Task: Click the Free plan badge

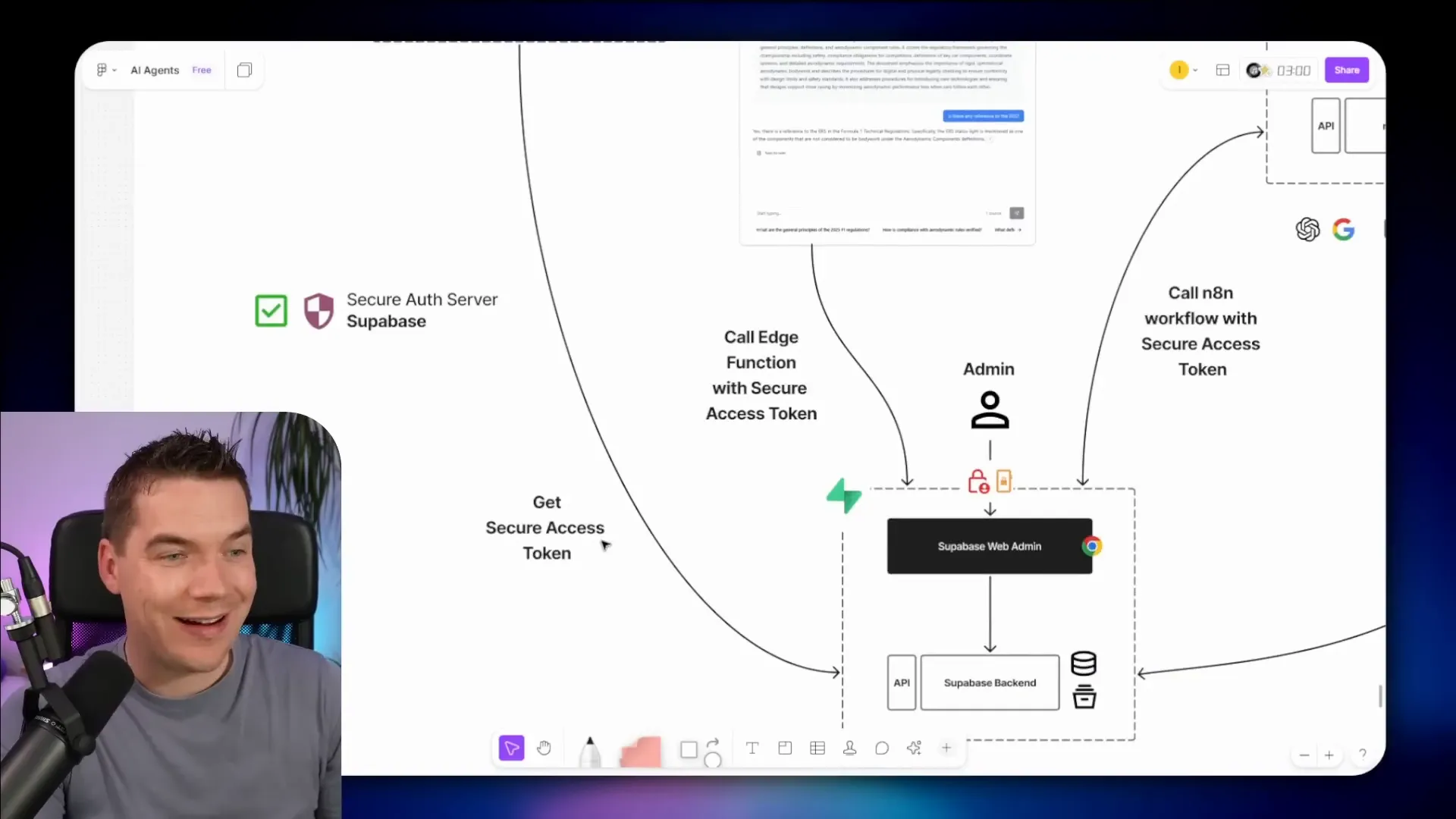Action: point(202,70)
